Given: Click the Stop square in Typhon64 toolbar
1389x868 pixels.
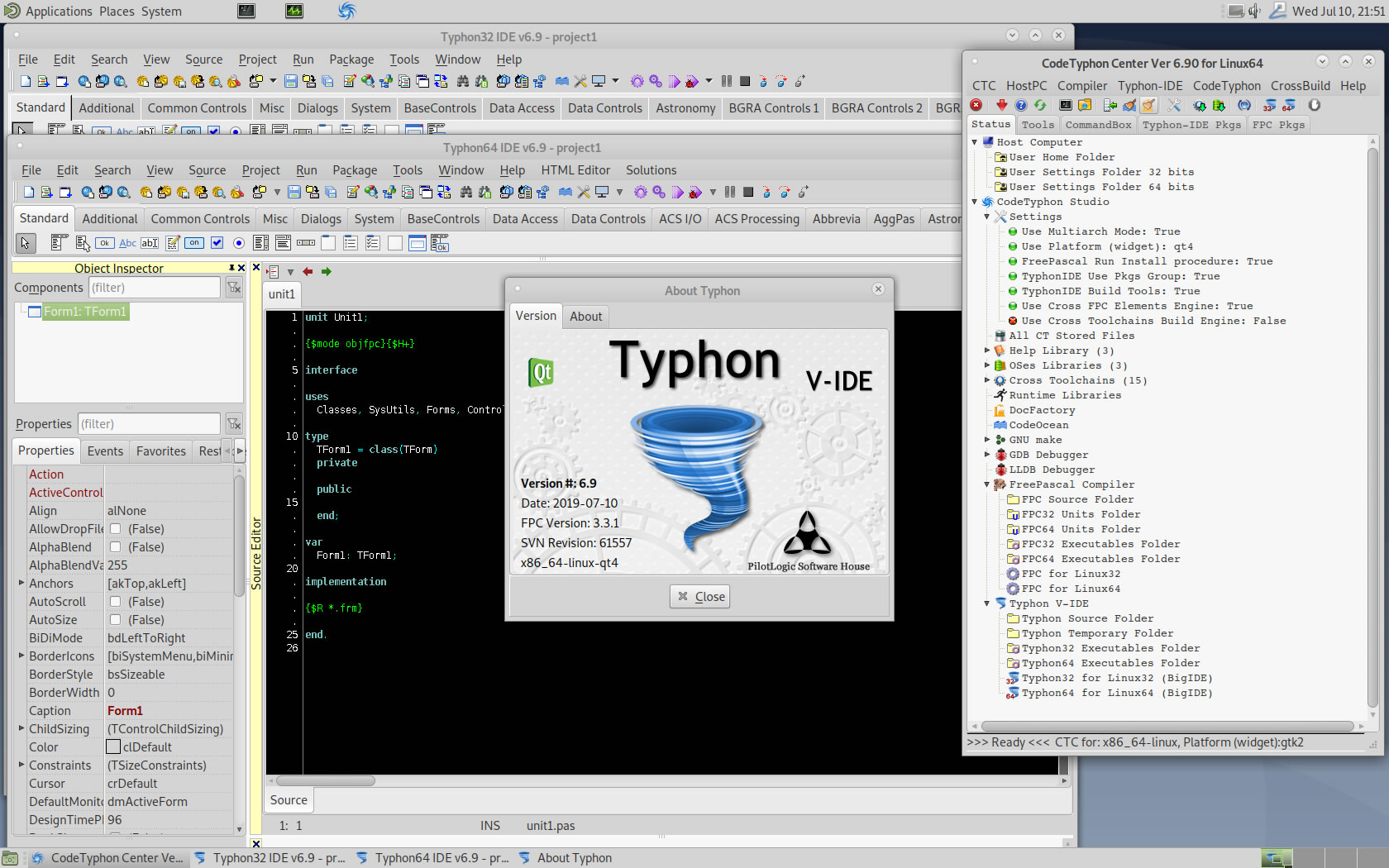Looking at the screenshot, I should [x=748, y=192].
